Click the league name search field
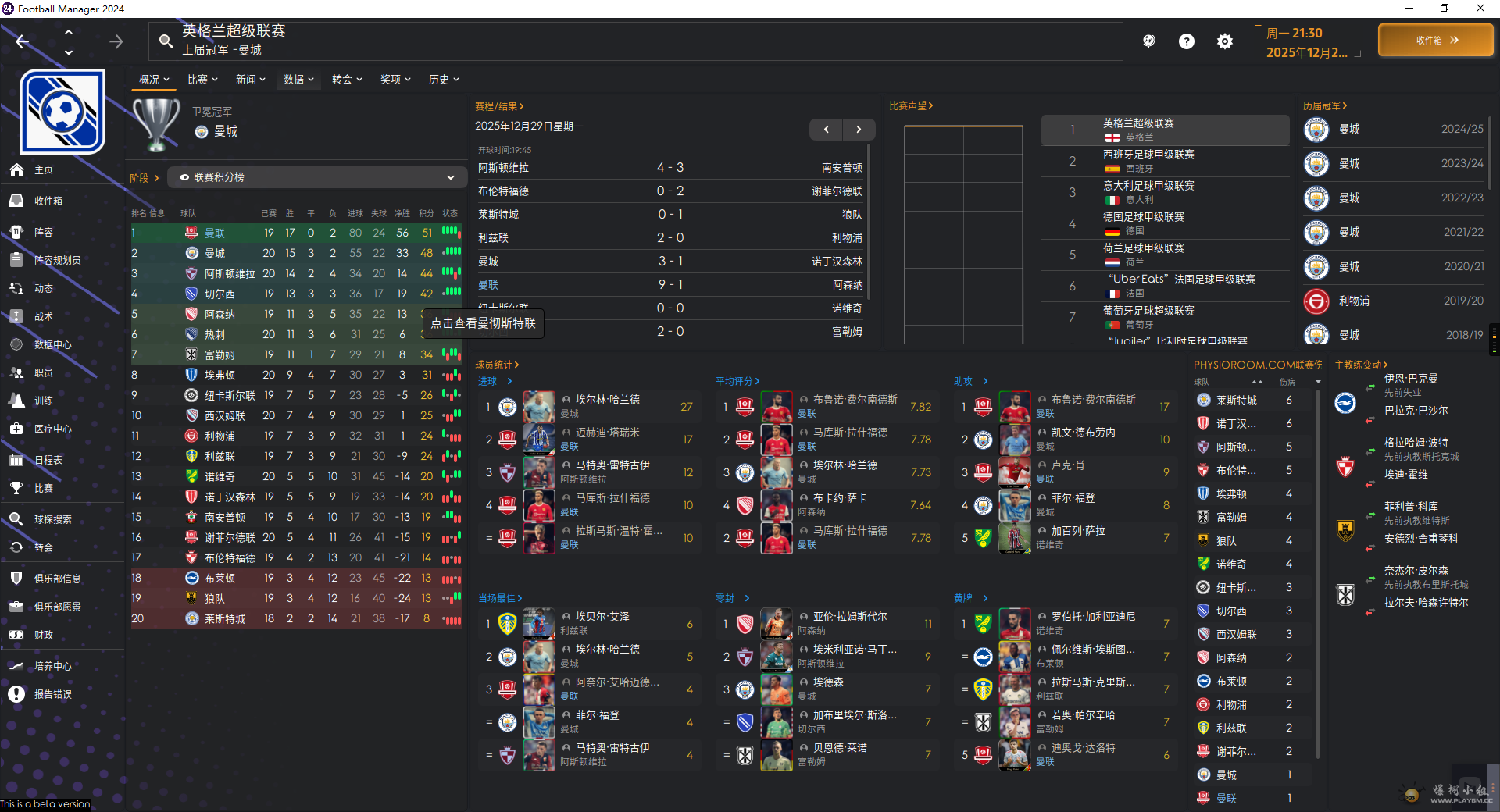 [636, 41]
